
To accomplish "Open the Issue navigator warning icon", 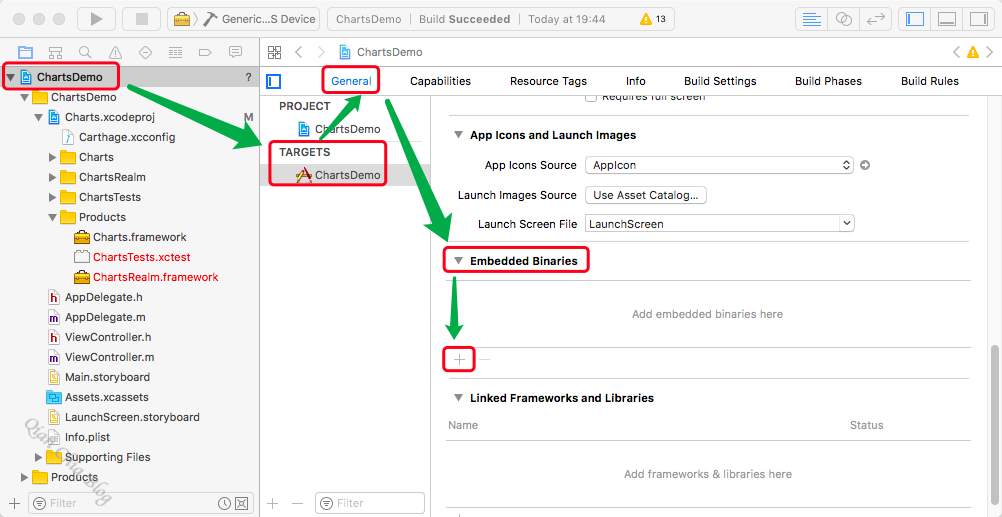I will [x=115, y=52].
